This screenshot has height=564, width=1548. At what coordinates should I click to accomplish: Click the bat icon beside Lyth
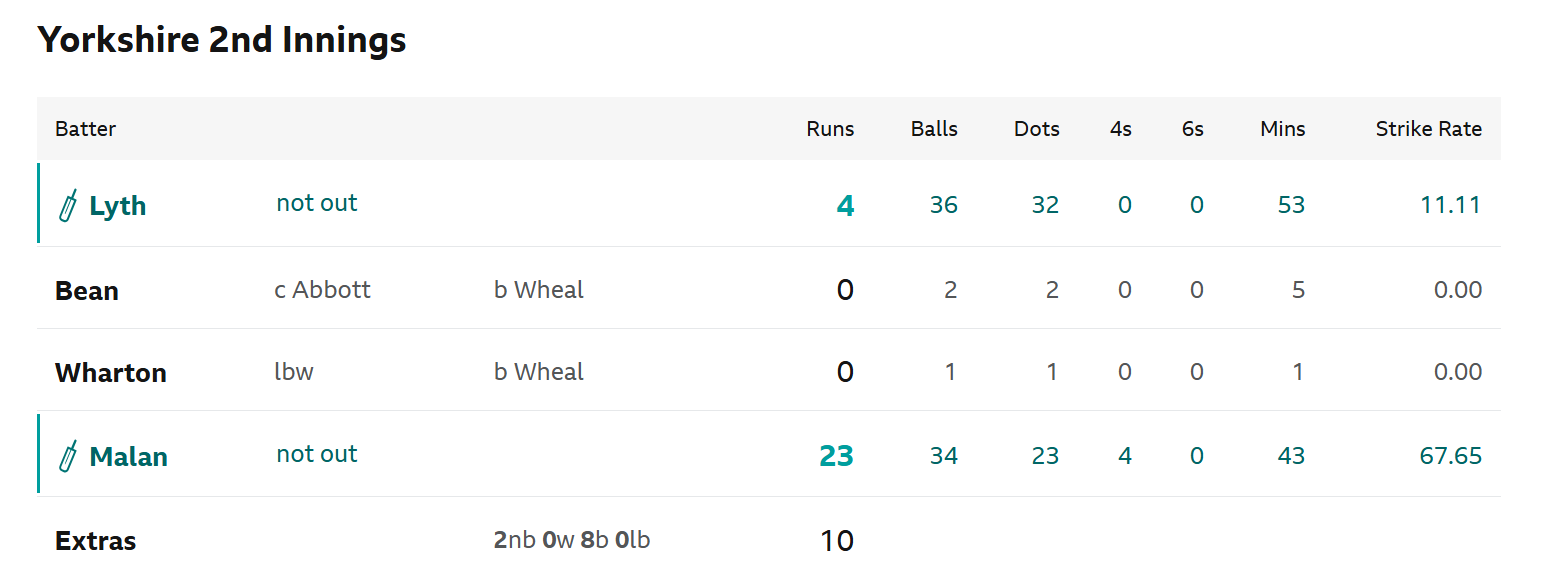click(68, 206)
